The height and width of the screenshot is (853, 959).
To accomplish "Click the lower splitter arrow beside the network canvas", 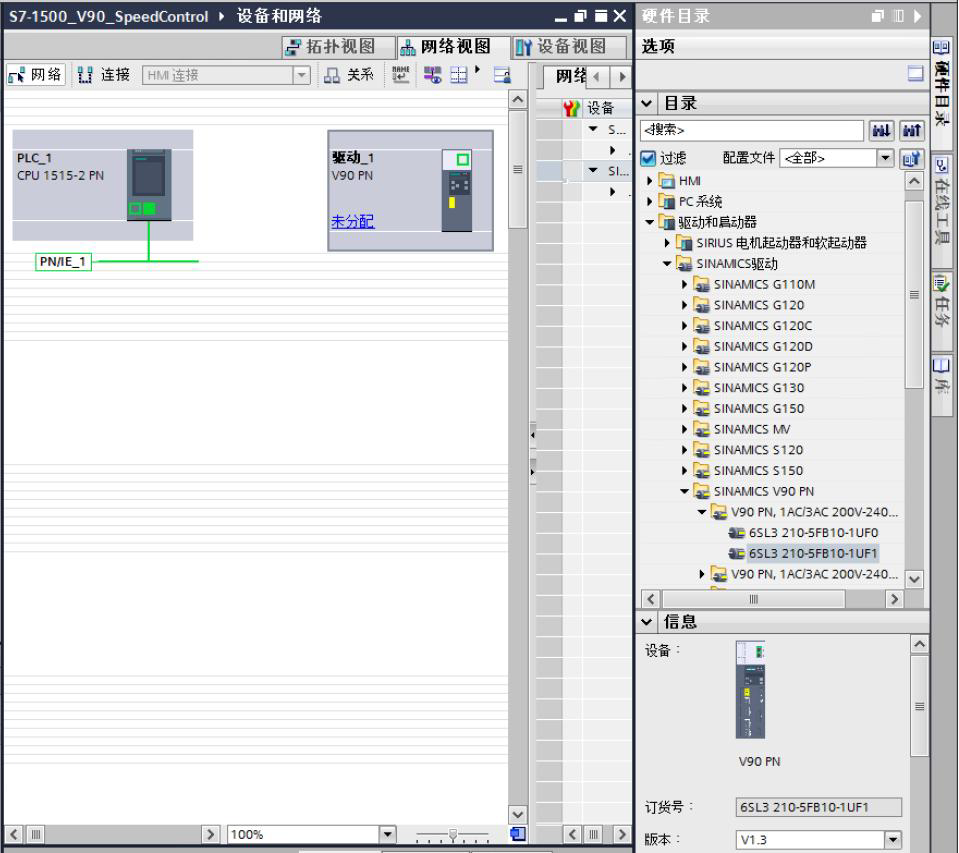I will (x=533, y=472).
